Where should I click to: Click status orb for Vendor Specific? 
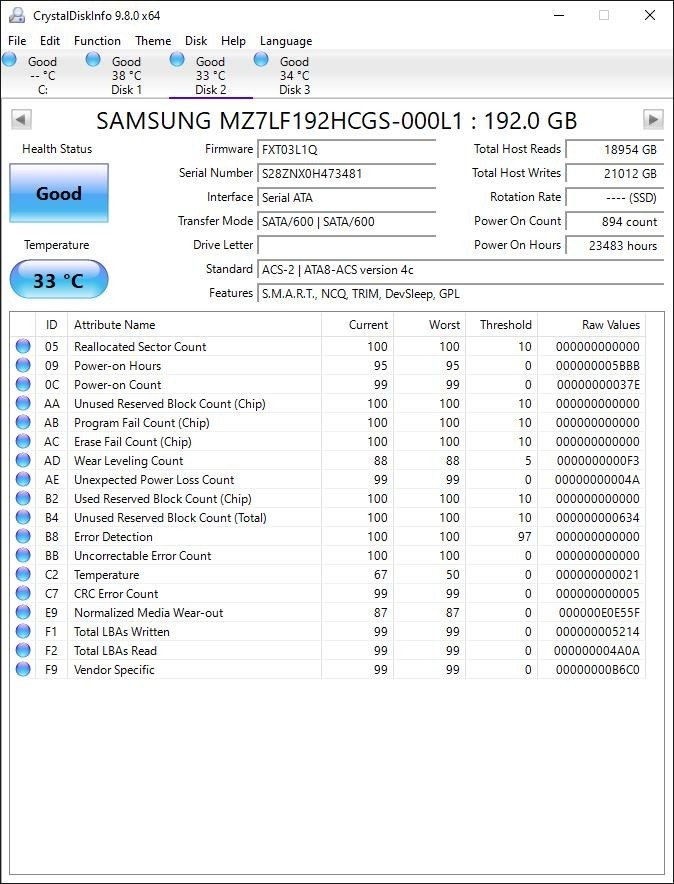coord(23,669)
